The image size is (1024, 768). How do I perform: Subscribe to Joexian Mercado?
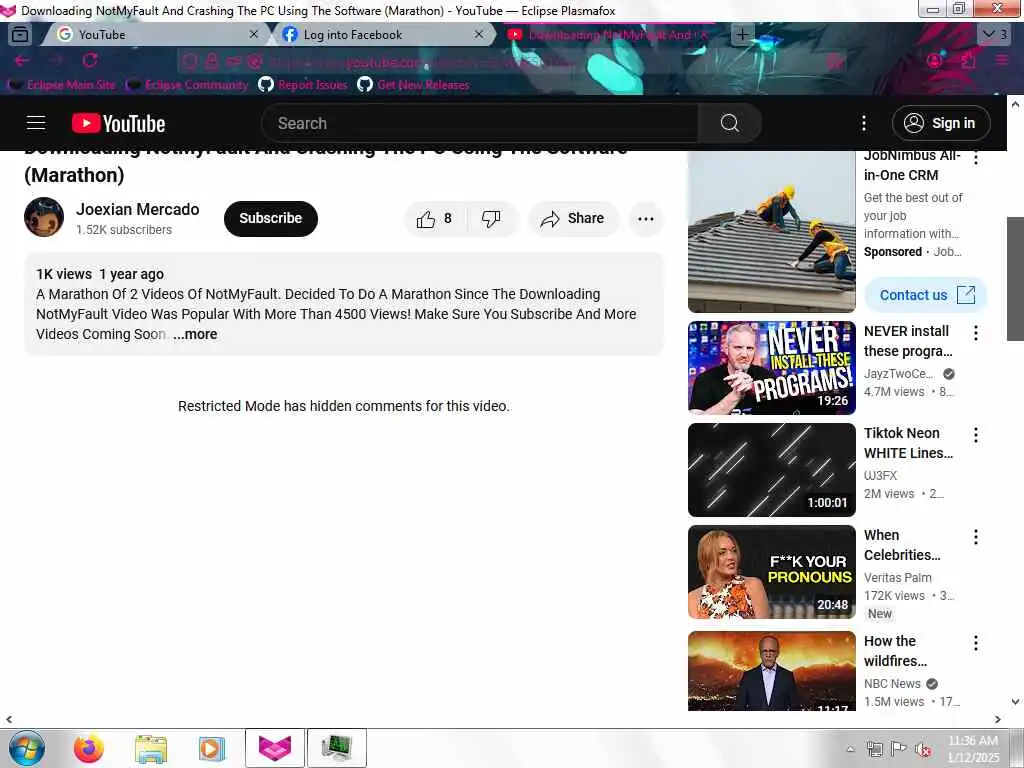click(x=270, y=218)
